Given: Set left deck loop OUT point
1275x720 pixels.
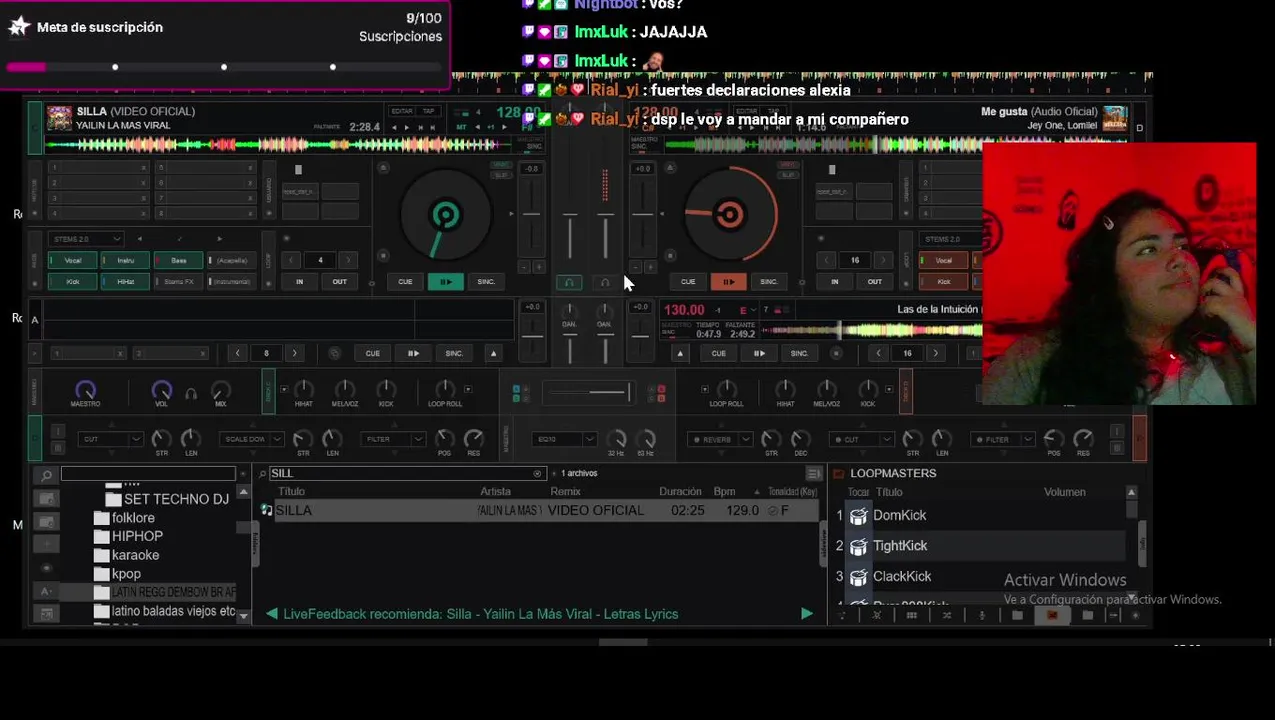Looking at the screenshot, I should click(340, 282).
